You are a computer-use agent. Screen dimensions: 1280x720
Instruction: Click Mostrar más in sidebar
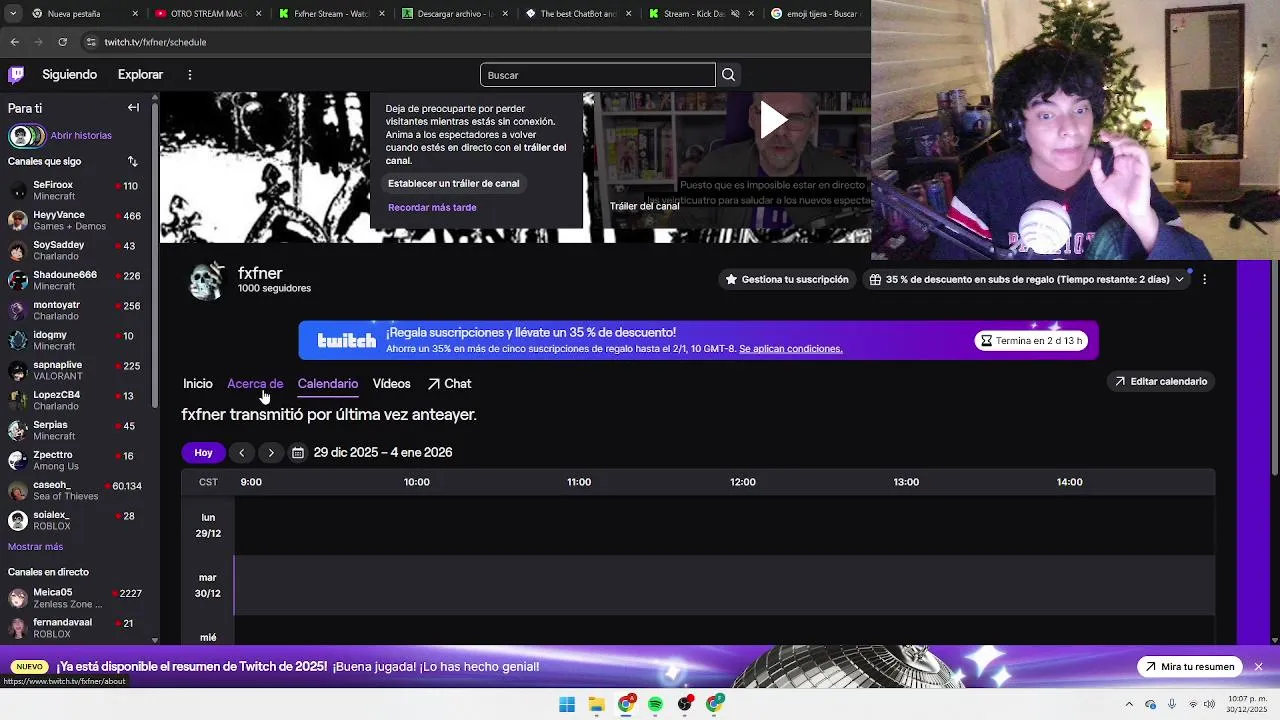35,547
